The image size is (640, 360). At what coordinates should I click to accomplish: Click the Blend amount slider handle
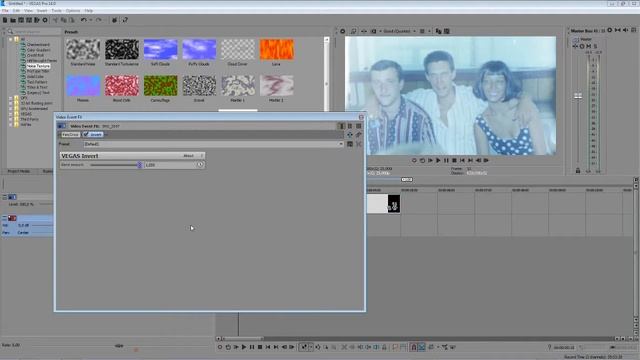(139, 165)
